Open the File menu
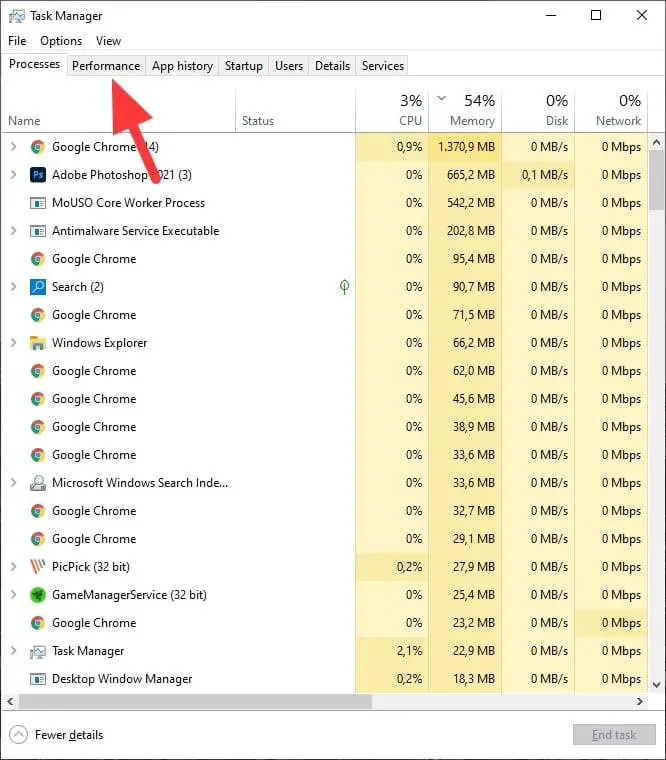This screenshot has width=666, height=760. pyautogui.click(x=17, y=41)
